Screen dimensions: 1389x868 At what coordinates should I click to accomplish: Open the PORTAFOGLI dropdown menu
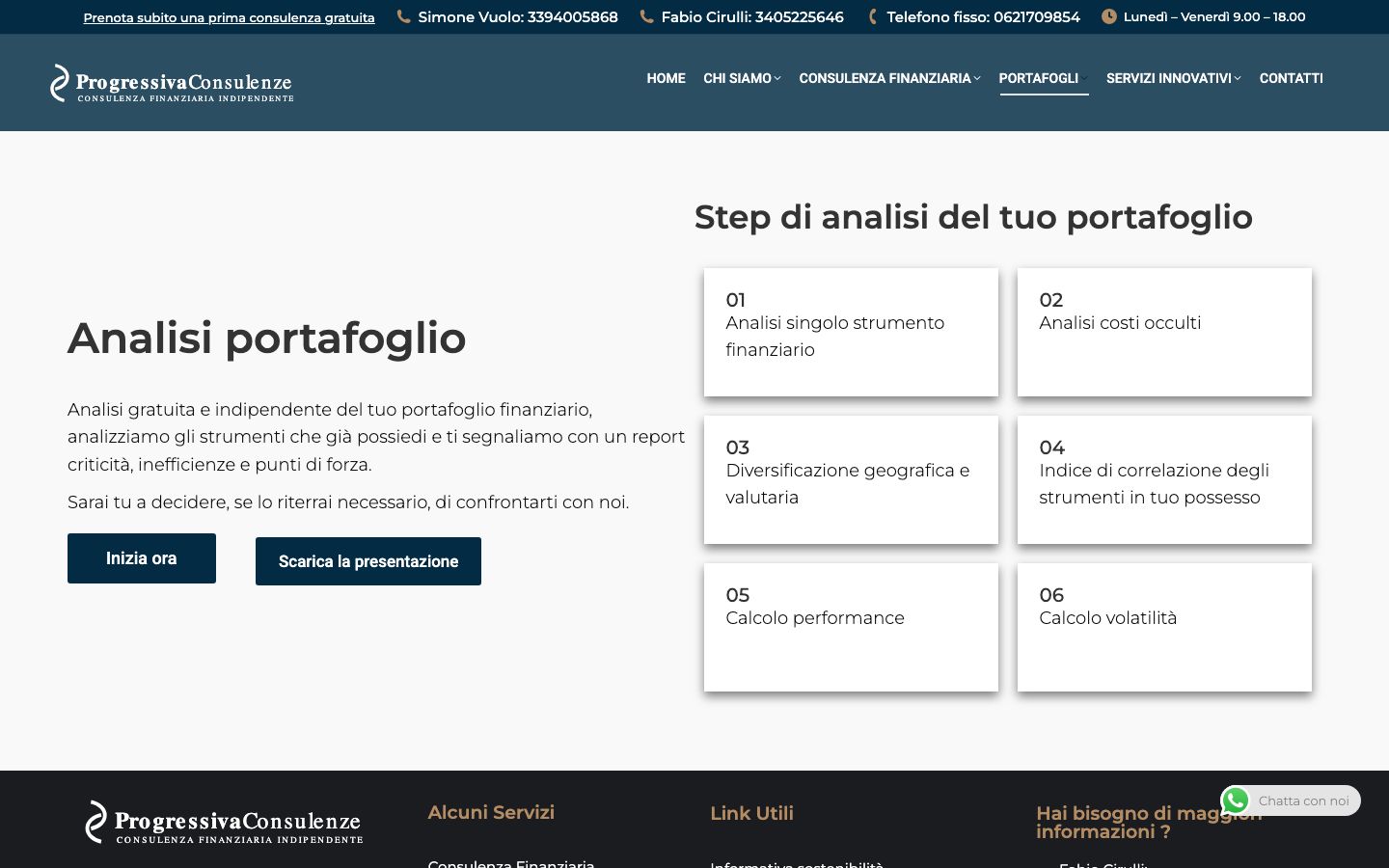(1044, 78)
